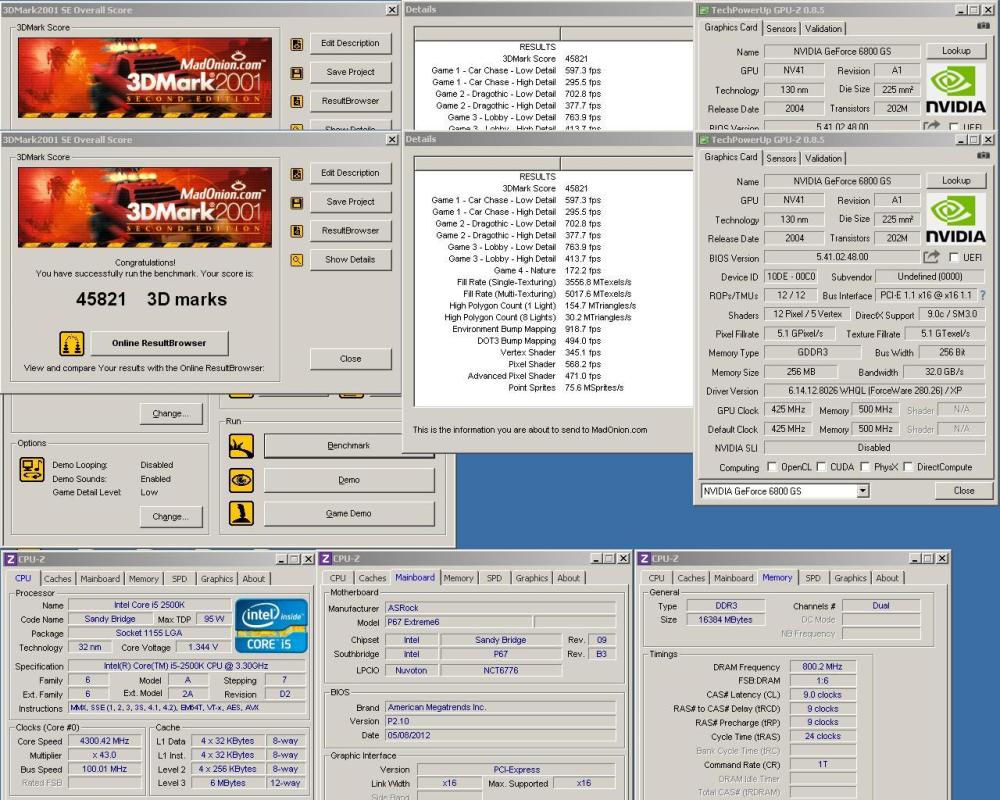This screenshot has height=800, width=1000.
Task: Click the Core Speed 4300.42 MHz value
Action: tap(105, 741)
